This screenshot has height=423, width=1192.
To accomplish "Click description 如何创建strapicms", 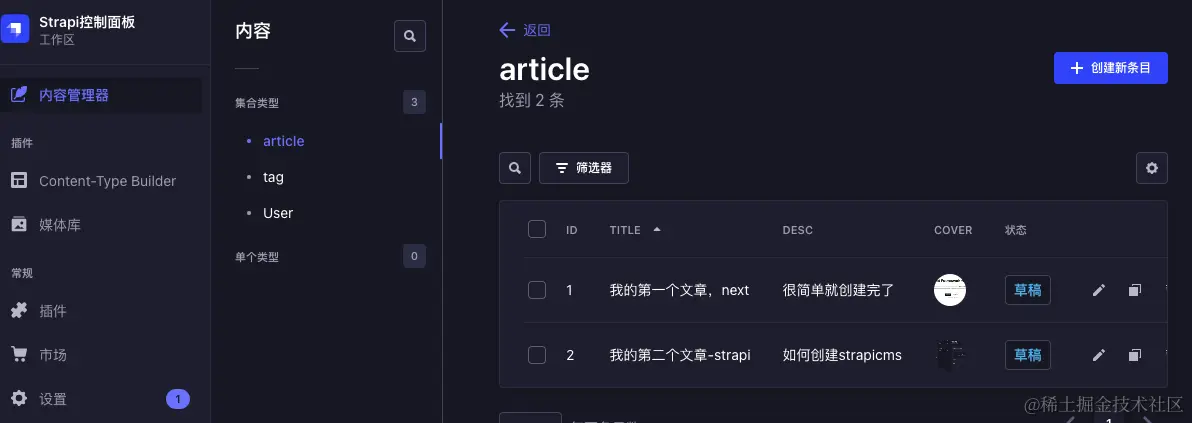I will pos(842,355).
